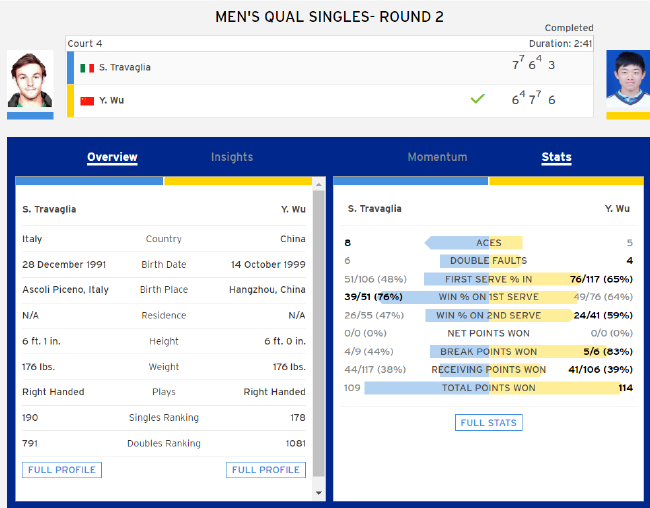Open the Insights tab
This screenshot has height=508, width=650.
point(232,157)
